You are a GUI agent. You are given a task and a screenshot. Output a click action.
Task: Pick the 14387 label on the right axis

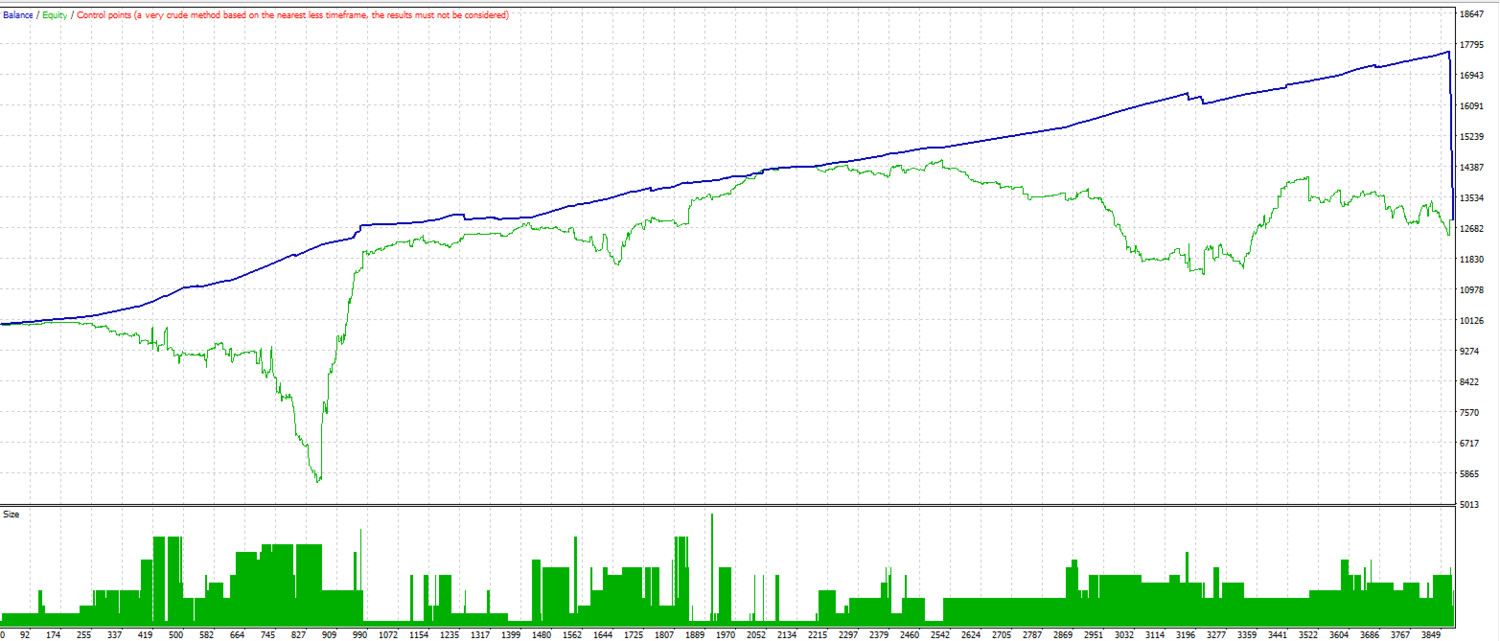1472,167
